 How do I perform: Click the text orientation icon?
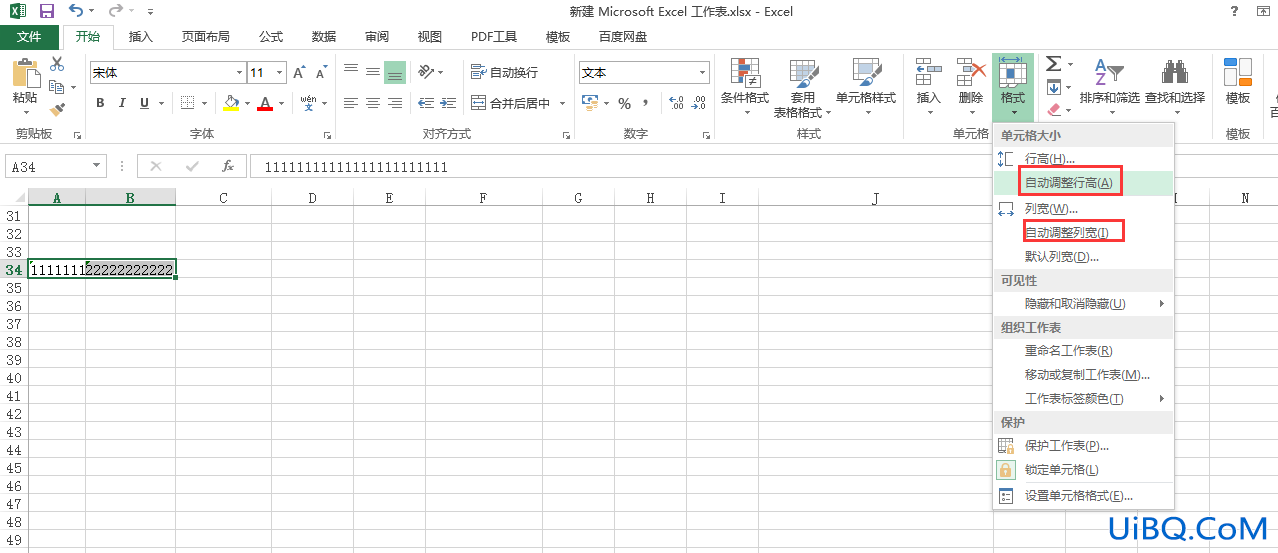[427, 72]
